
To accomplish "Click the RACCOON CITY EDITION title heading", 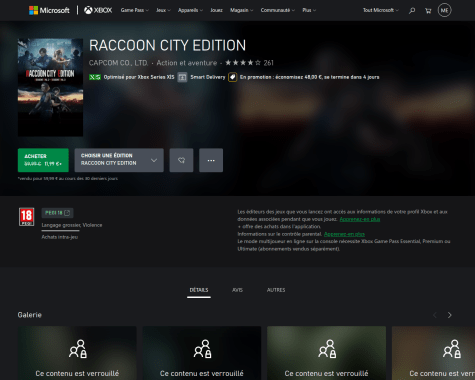I will [x=167, y=46].
